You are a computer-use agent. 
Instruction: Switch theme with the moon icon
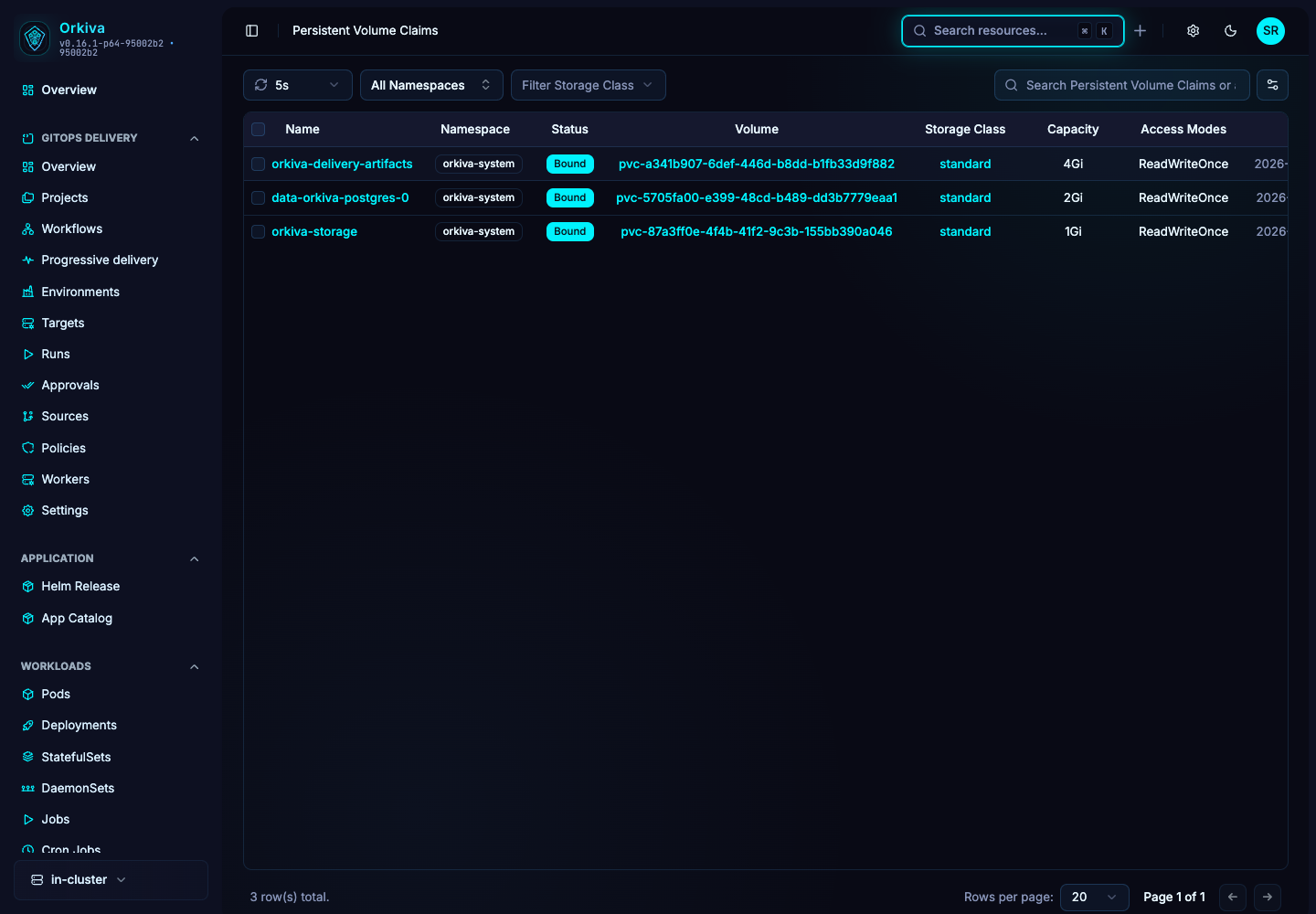point(1230,30)
